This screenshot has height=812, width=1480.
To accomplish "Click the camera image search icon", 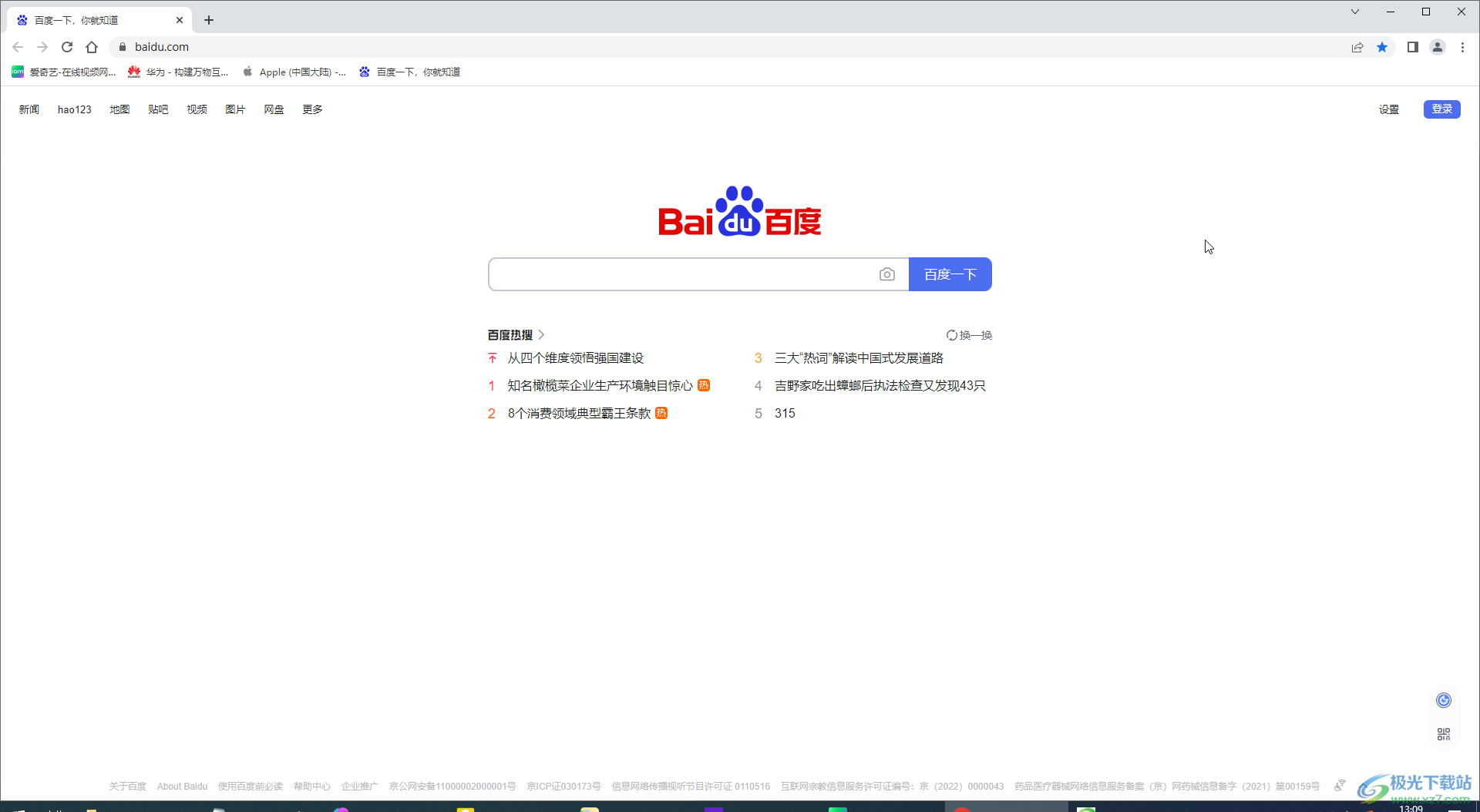I will point(887,274).
